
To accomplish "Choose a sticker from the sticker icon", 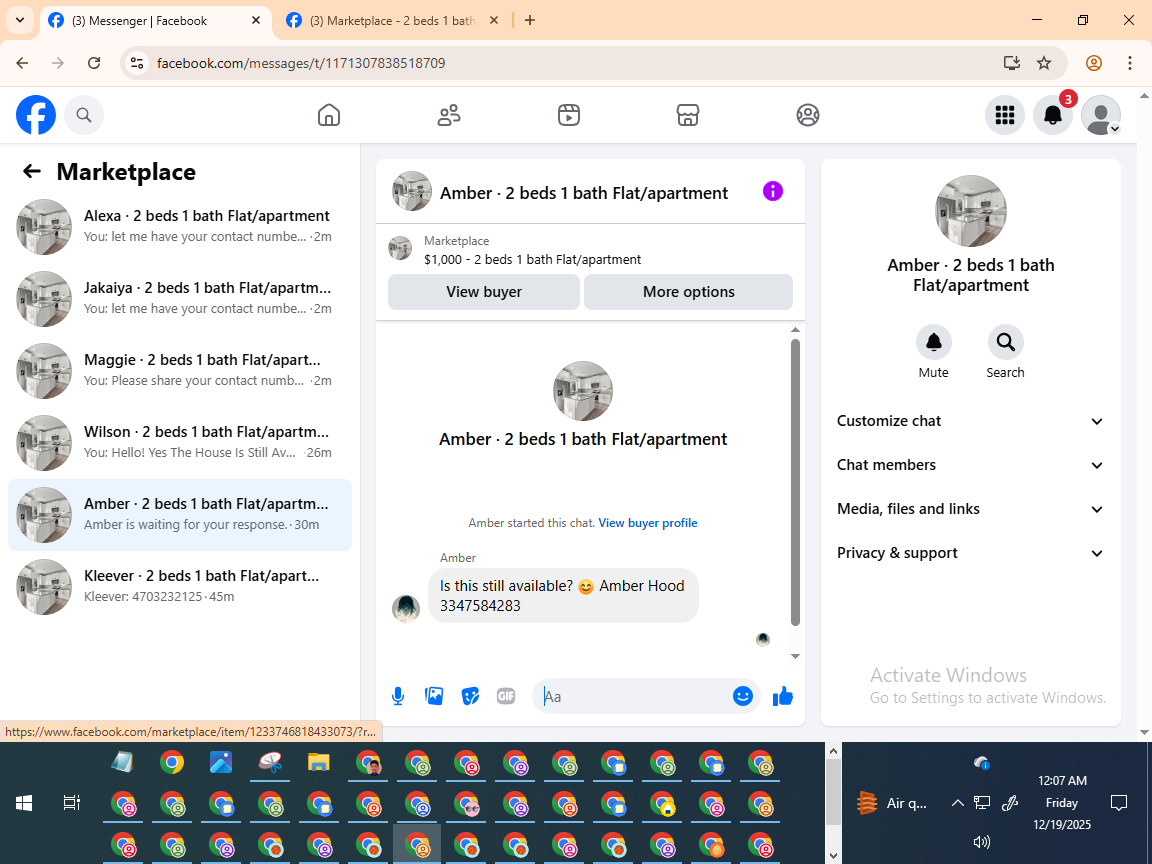I will (470, 696).
